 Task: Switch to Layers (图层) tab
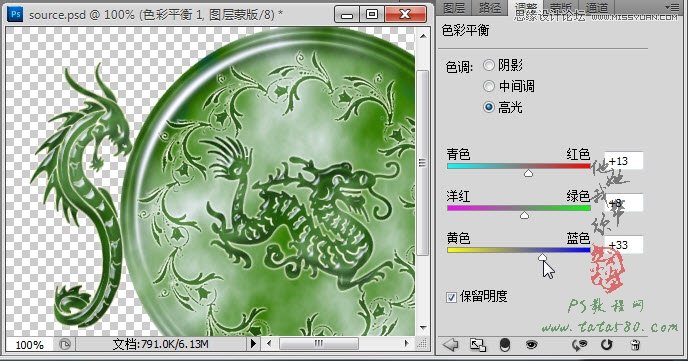pyautogui.click(x=454, y=7)
